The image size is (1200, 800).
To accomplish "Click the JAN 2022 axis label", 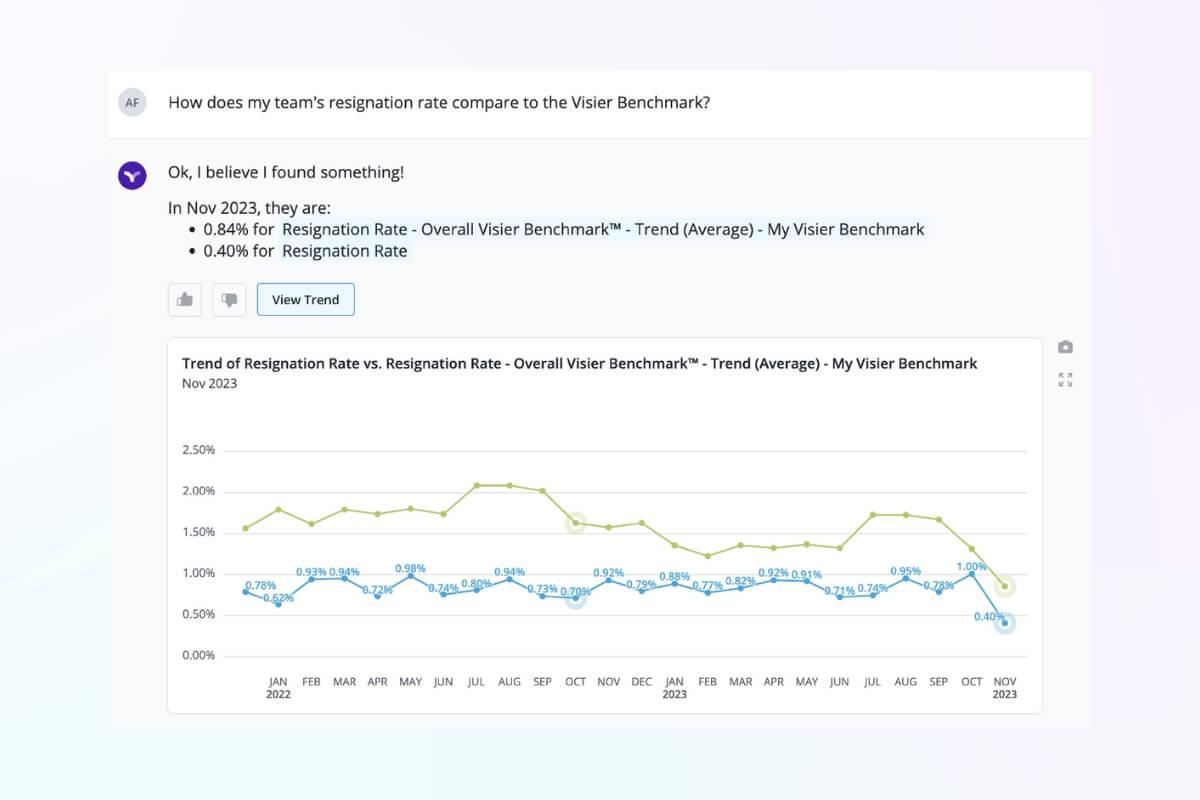I will point(278,688).
